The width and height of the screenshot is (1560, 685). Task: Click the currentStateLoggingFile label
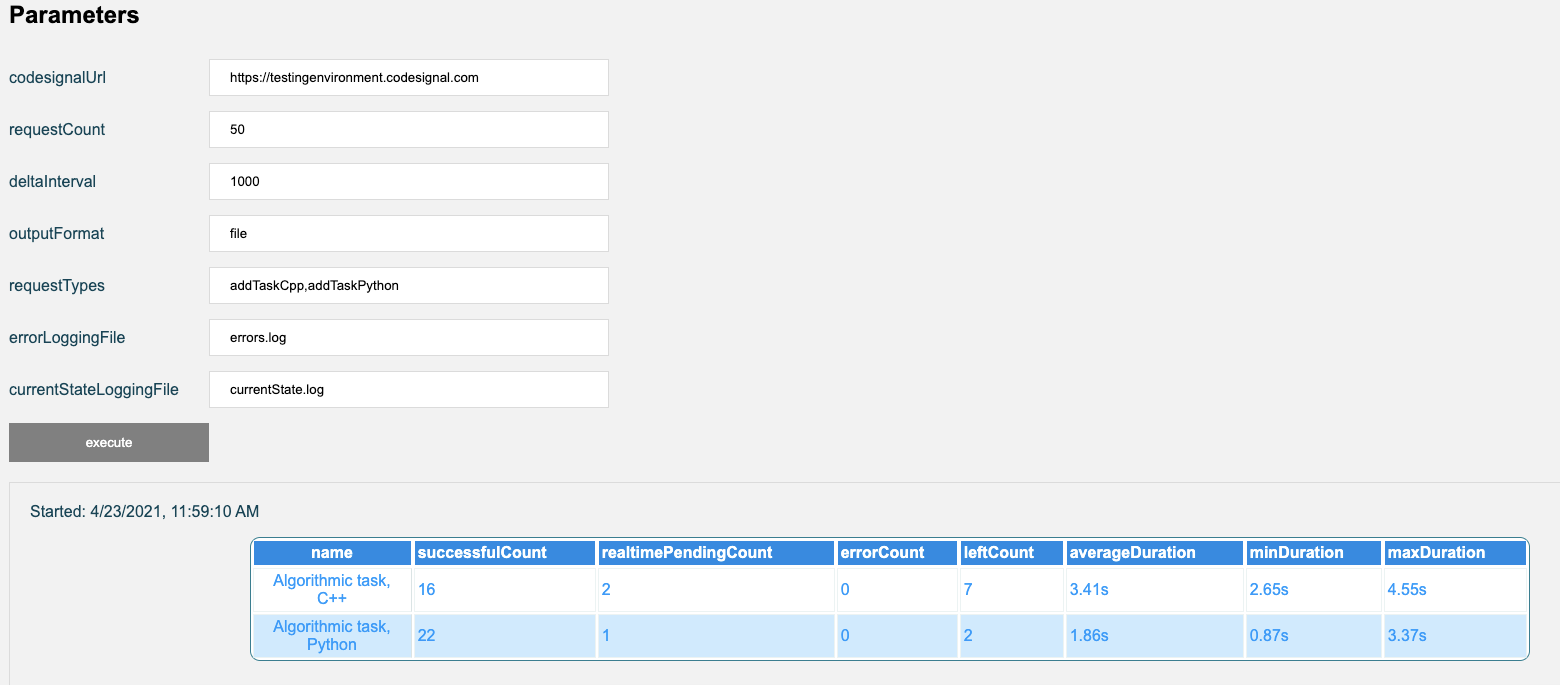(x=94, y=389)
